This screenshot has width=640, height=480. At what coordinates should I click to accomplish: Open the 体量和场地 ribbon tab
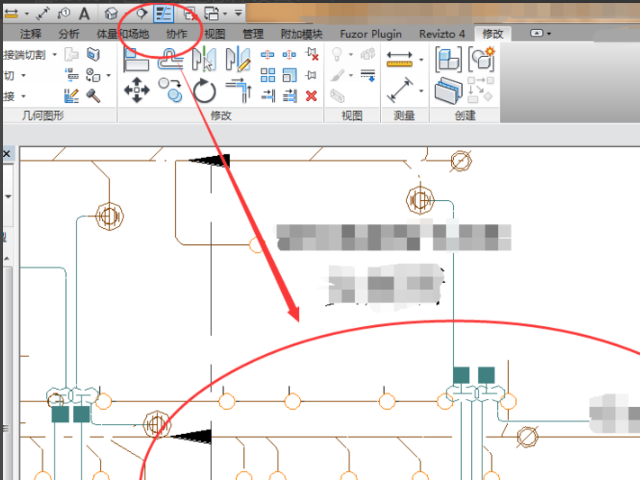coord(122,34)
